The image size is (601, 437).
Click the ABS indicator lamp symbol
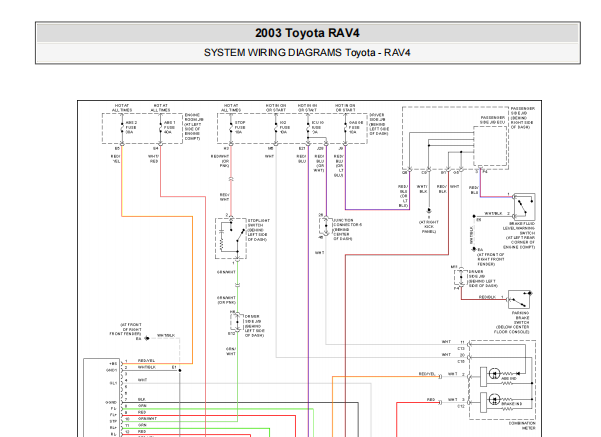coord(494,373)
